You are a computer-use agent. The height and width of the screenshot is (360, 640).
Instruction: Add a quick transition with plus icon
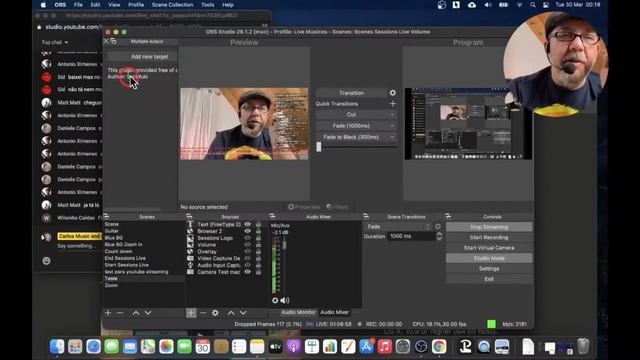393,104
